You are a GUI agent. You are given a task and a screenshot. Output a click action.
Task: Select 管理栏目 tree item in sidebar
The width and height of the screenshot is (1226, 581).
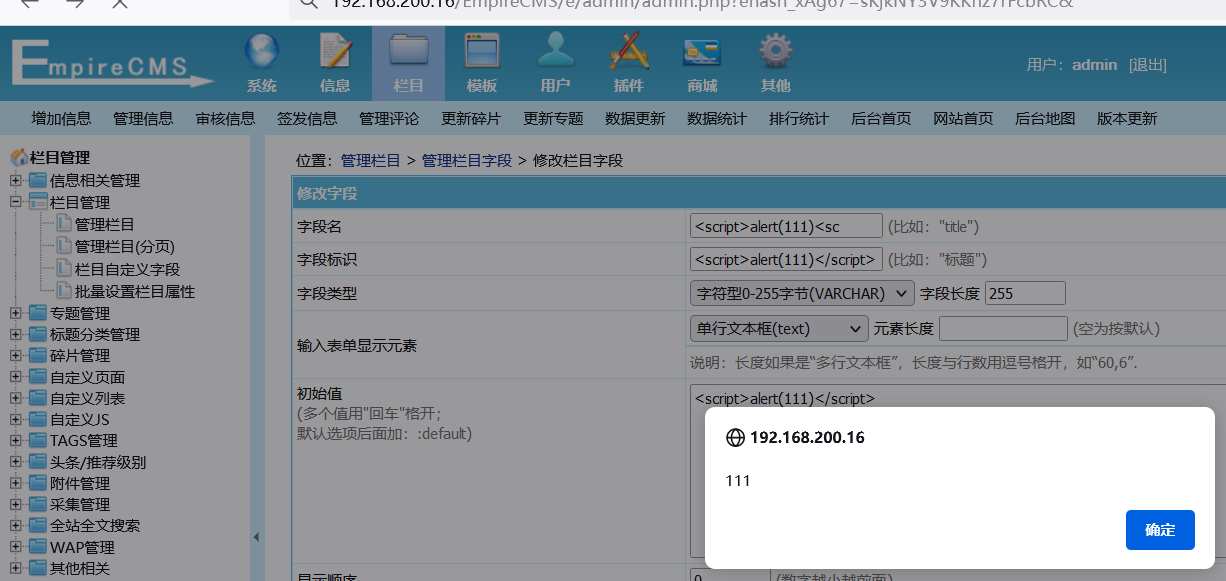click(x=105, y=224)
